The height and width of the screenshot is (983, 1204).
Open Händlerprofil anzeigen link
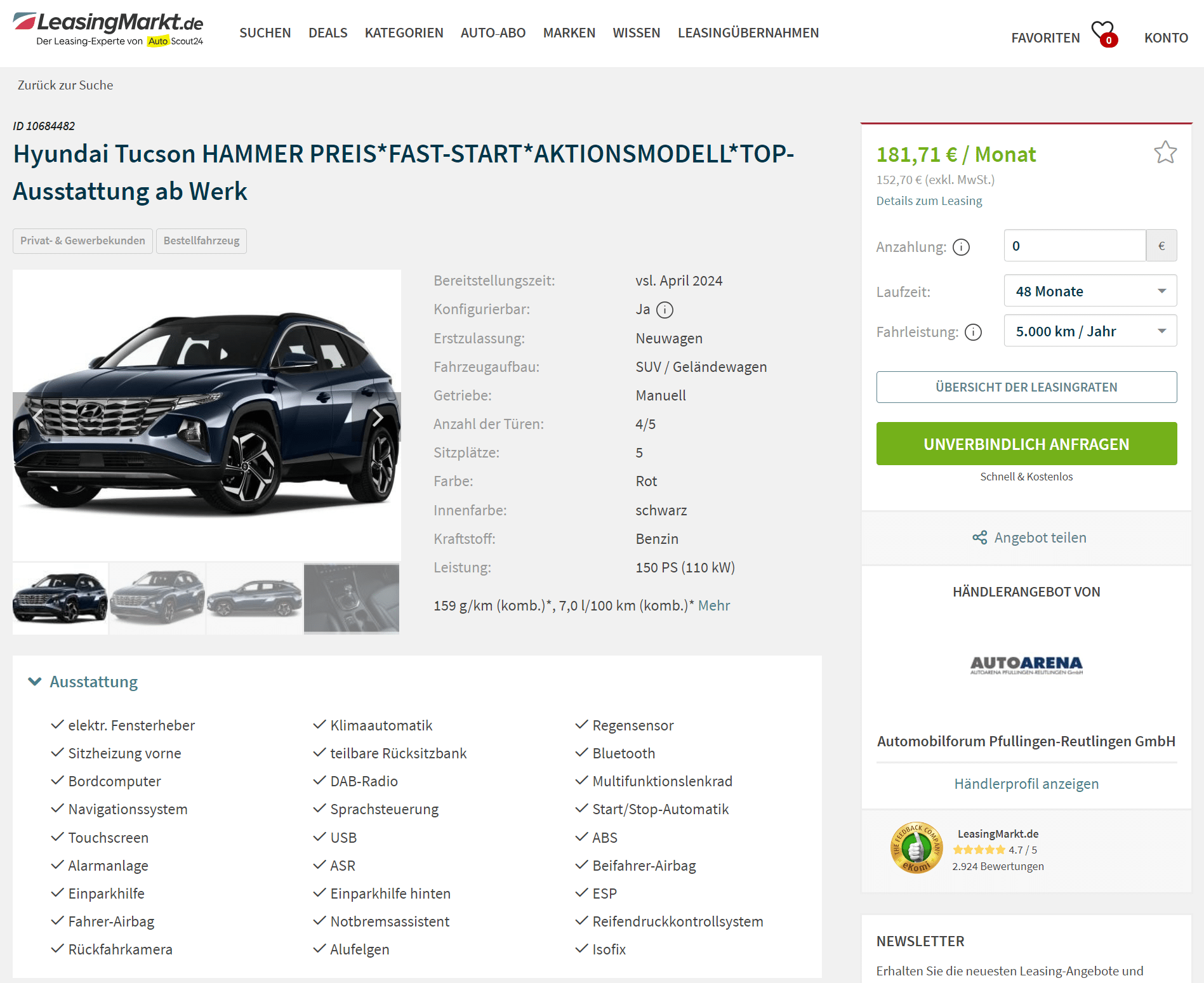(x=1026, y=784)
